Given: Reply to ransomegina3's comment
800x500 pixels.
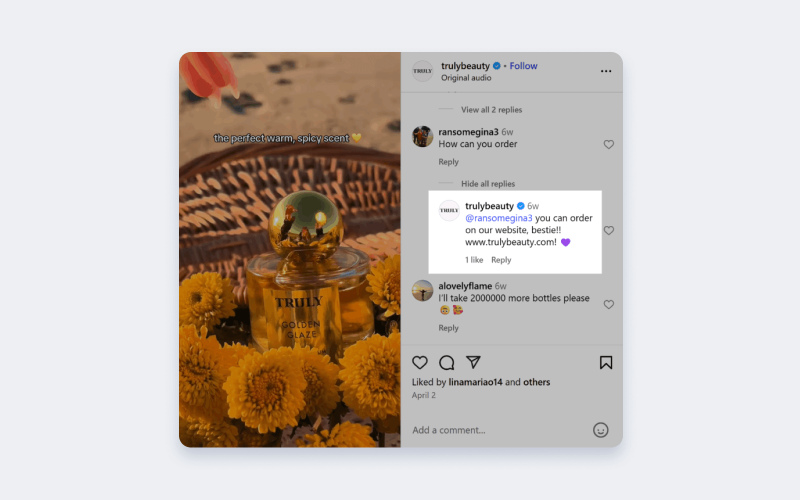Looking at the screenshot, I should 448,162.
